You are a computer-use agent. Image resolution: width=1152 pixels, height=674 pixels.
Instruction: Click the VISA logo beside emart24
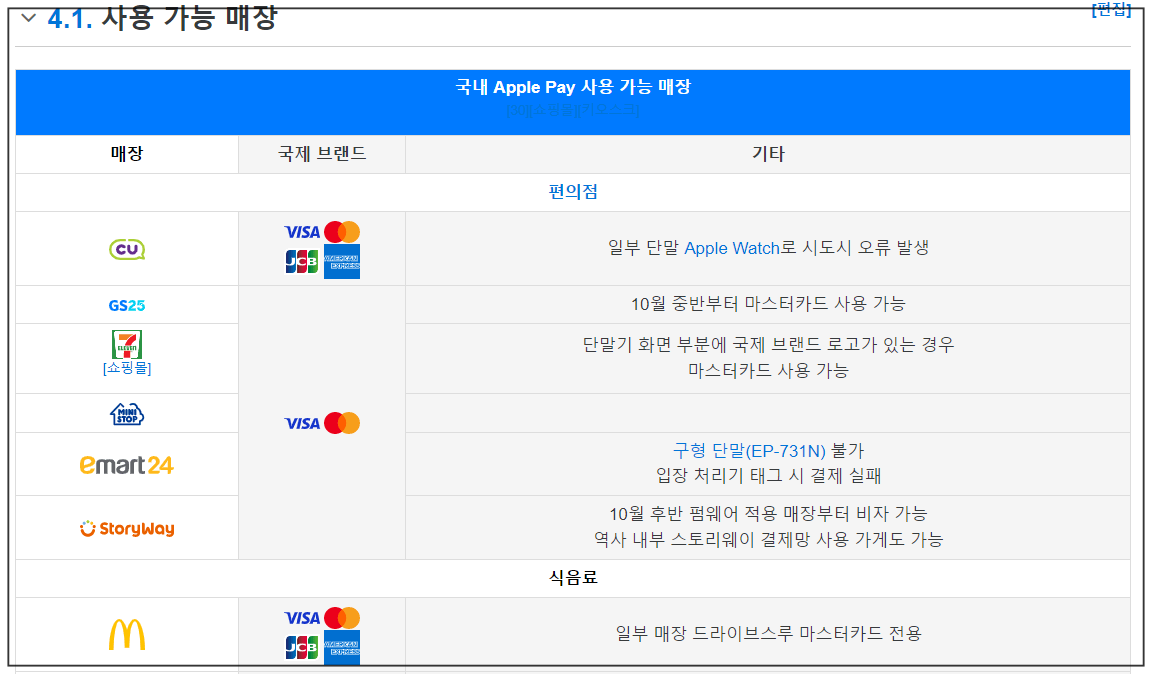click(302, 423)
